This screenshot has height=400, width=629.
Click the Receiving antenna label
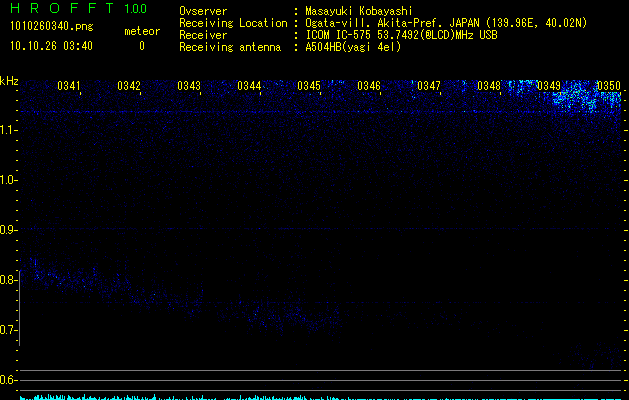(x=230, y=47)
